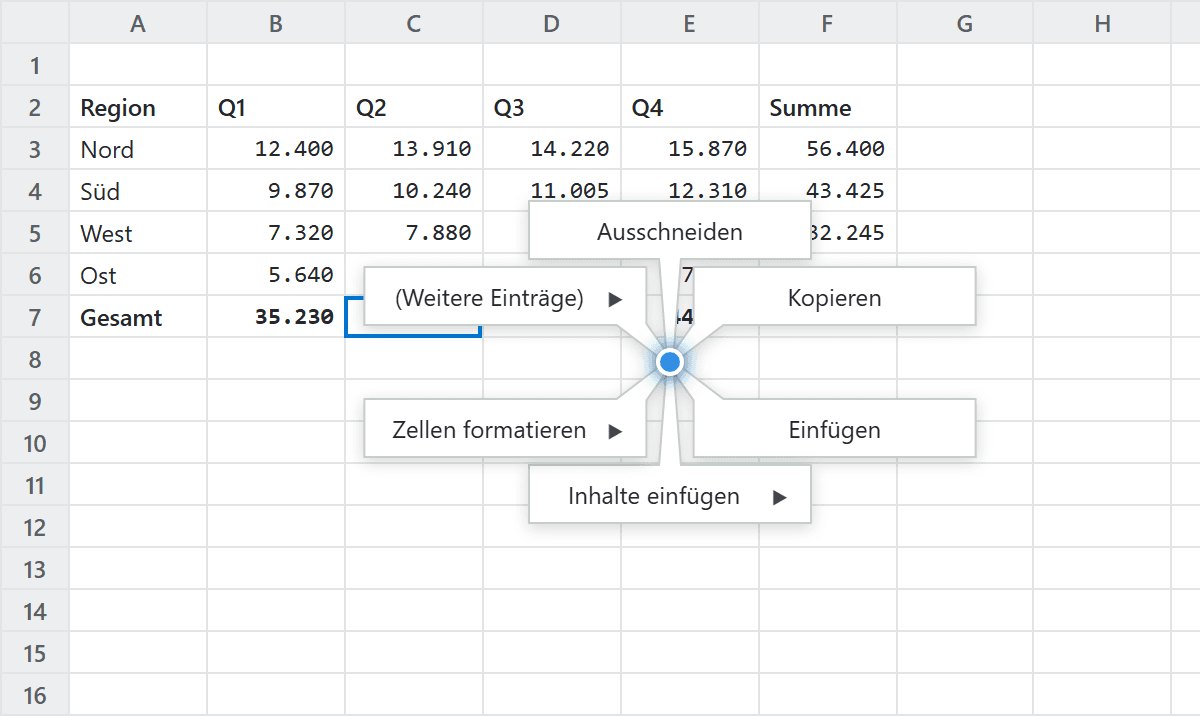Select column A header
1200x716 pixels.
[138, 24]
